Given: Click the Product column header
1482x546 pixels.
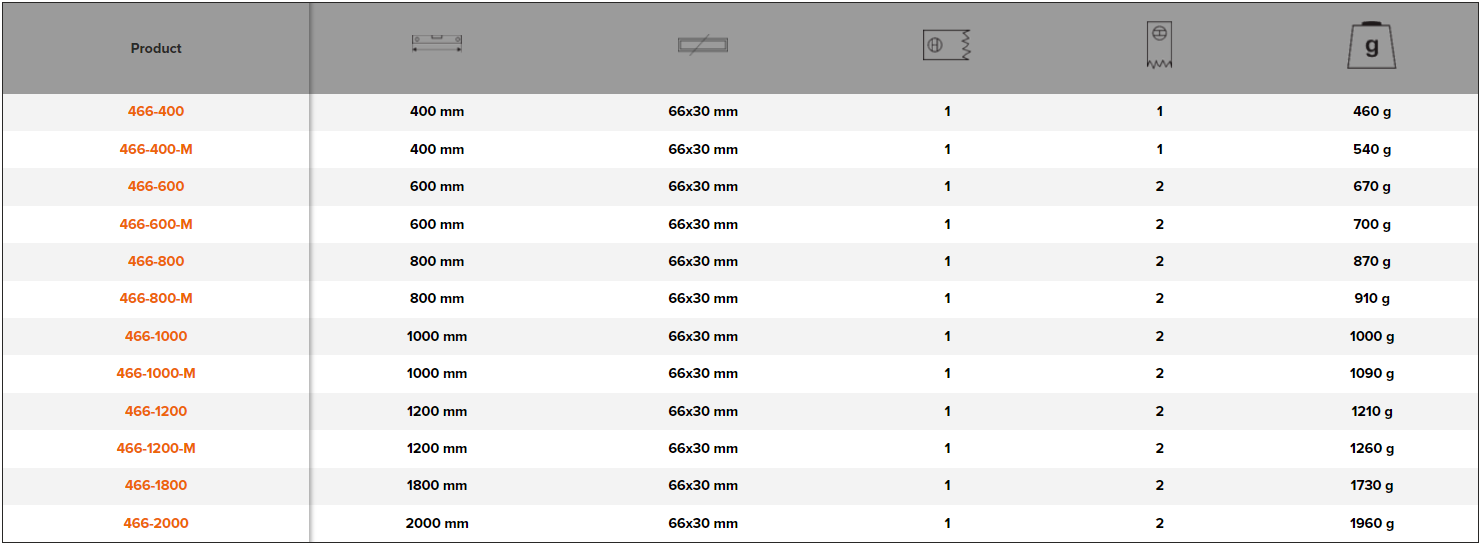Looking at the screenshot, I should 156,48.
